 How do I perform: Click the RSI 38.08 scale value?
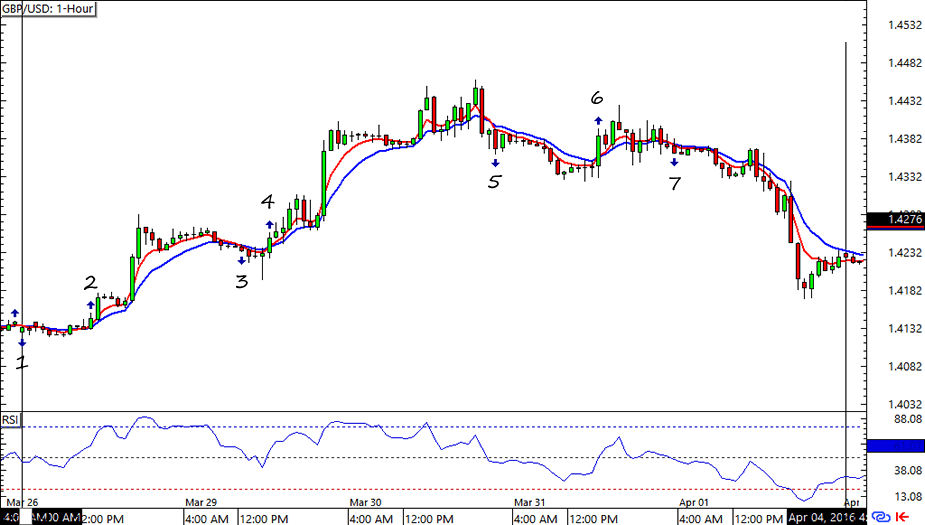[908, 470]
